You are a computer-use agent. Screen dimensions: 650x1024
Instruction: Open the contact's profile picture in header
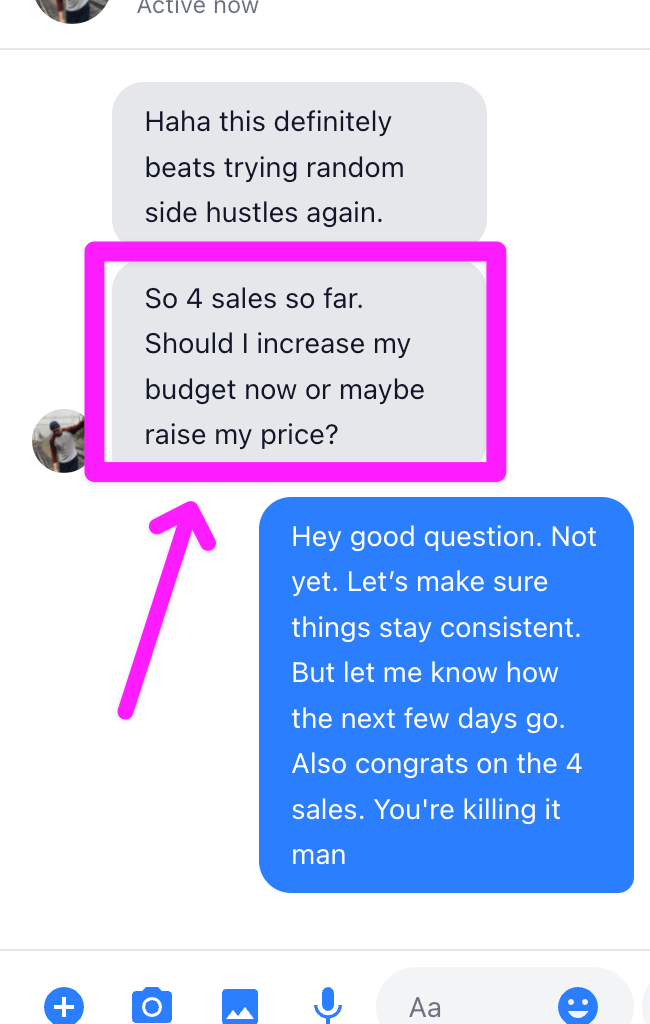pyautogui.click(x=70, y=8)
